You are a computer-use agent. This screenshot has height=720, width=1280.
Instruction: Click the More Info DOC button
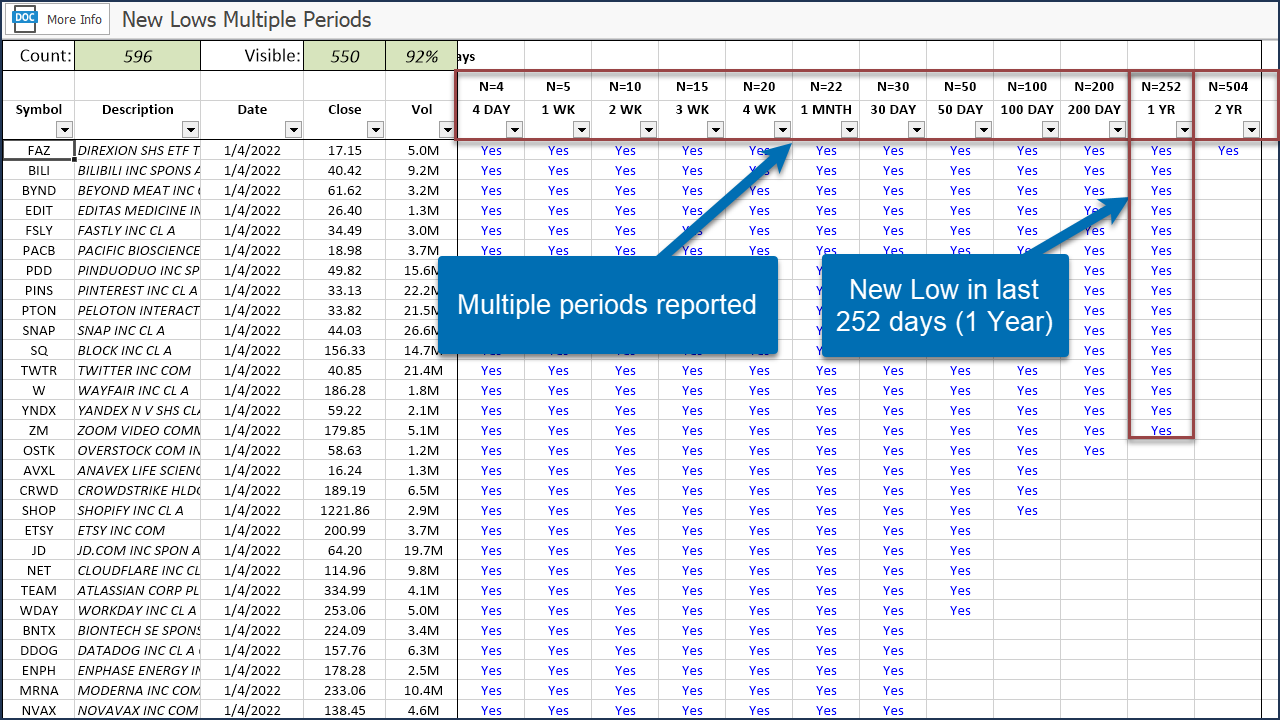pos(56,19)
